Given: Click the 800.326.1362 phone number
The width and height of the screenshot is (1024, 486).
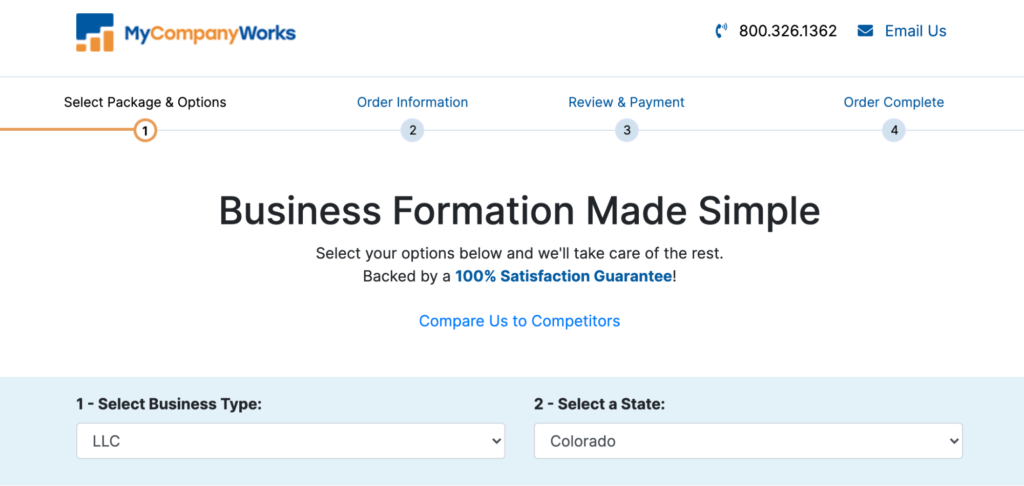Looking at the screenshot, I should [x=788, y=31].
